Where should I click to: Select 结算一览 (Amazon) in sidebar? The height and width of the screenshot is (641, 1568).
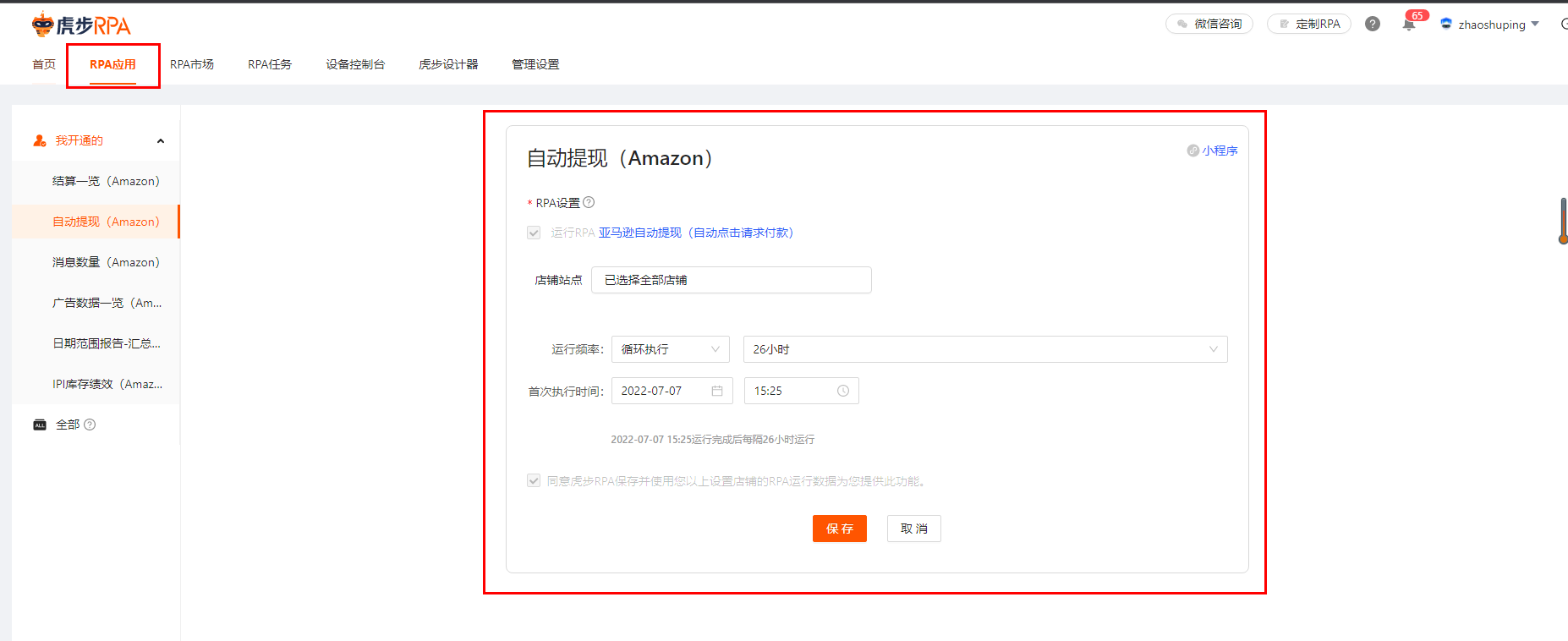click(x=96, y=181)
